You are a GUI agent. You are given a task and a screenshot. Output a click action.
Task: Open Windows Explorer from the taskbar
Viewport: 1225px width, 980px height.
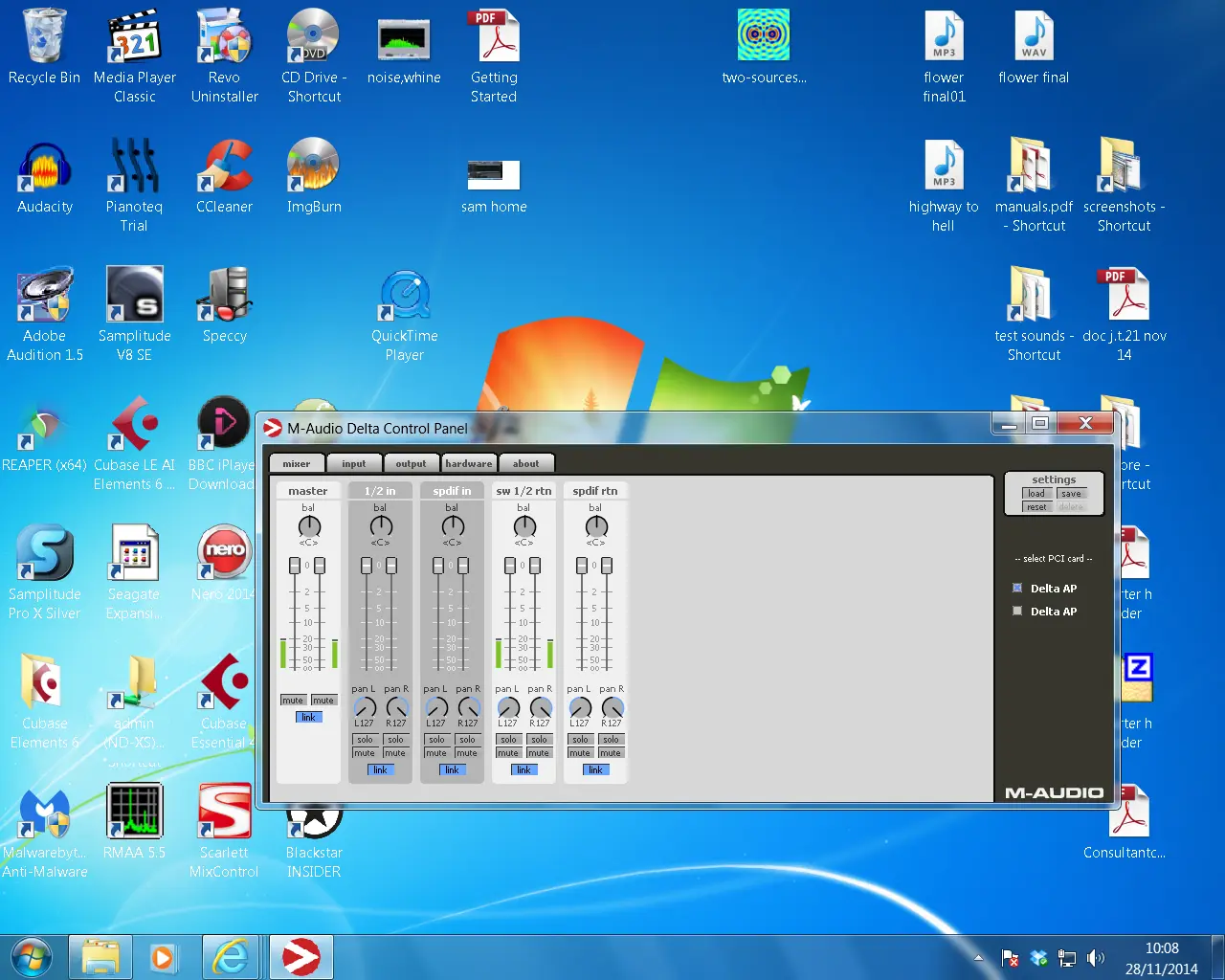tap(100, 957)
